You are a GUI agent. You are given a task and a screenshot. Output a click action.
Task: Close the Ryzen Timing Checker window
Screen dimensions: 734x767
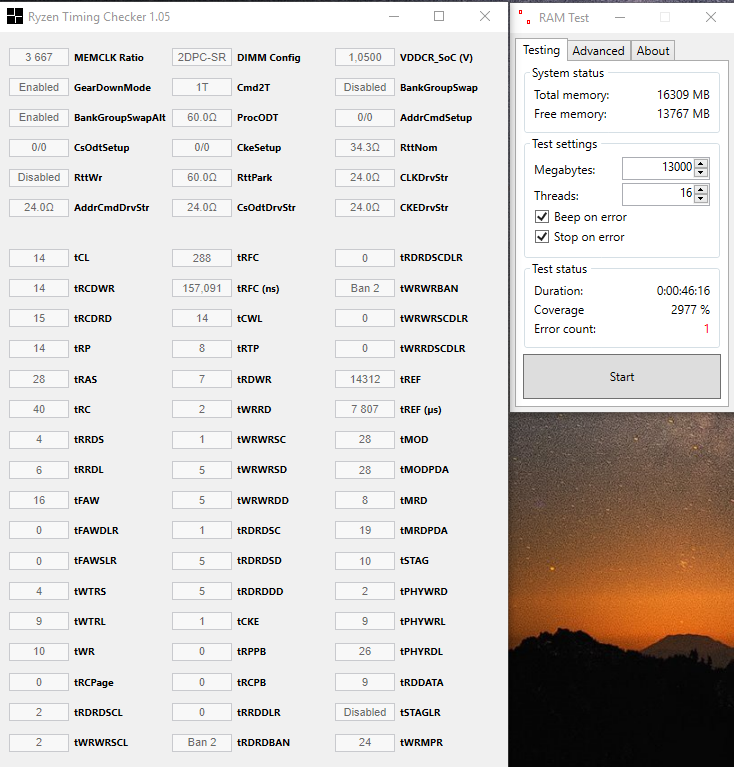click(x=485, y=16)
